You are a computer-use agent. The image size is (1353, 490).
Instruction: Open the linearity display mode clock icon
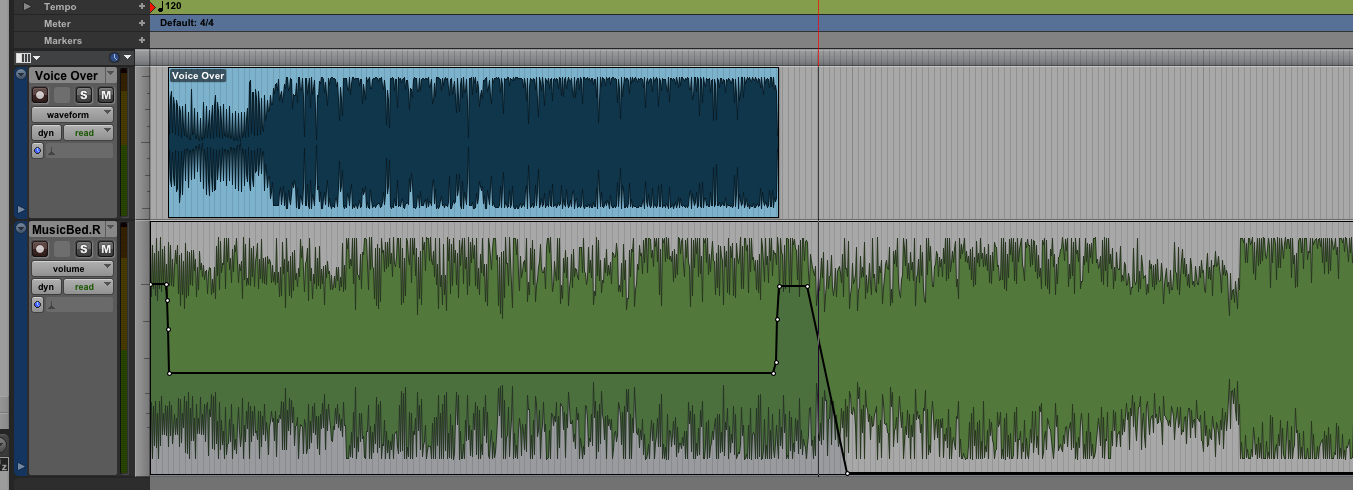[x=115, y=58]
